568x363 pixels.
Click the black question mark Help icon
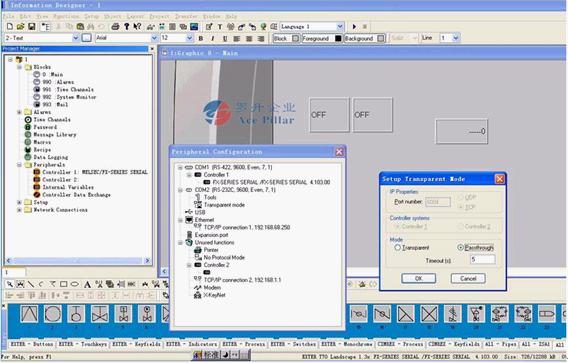(x=126, y=26)
